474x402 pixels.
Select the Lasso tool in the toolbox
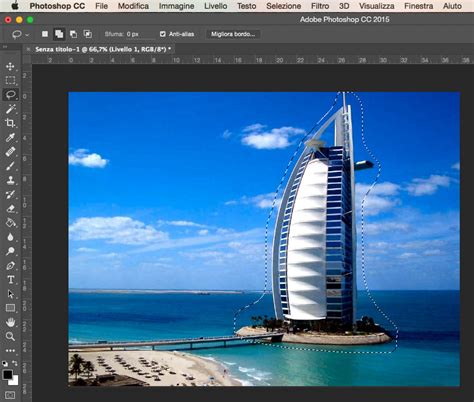click(10, 95)
